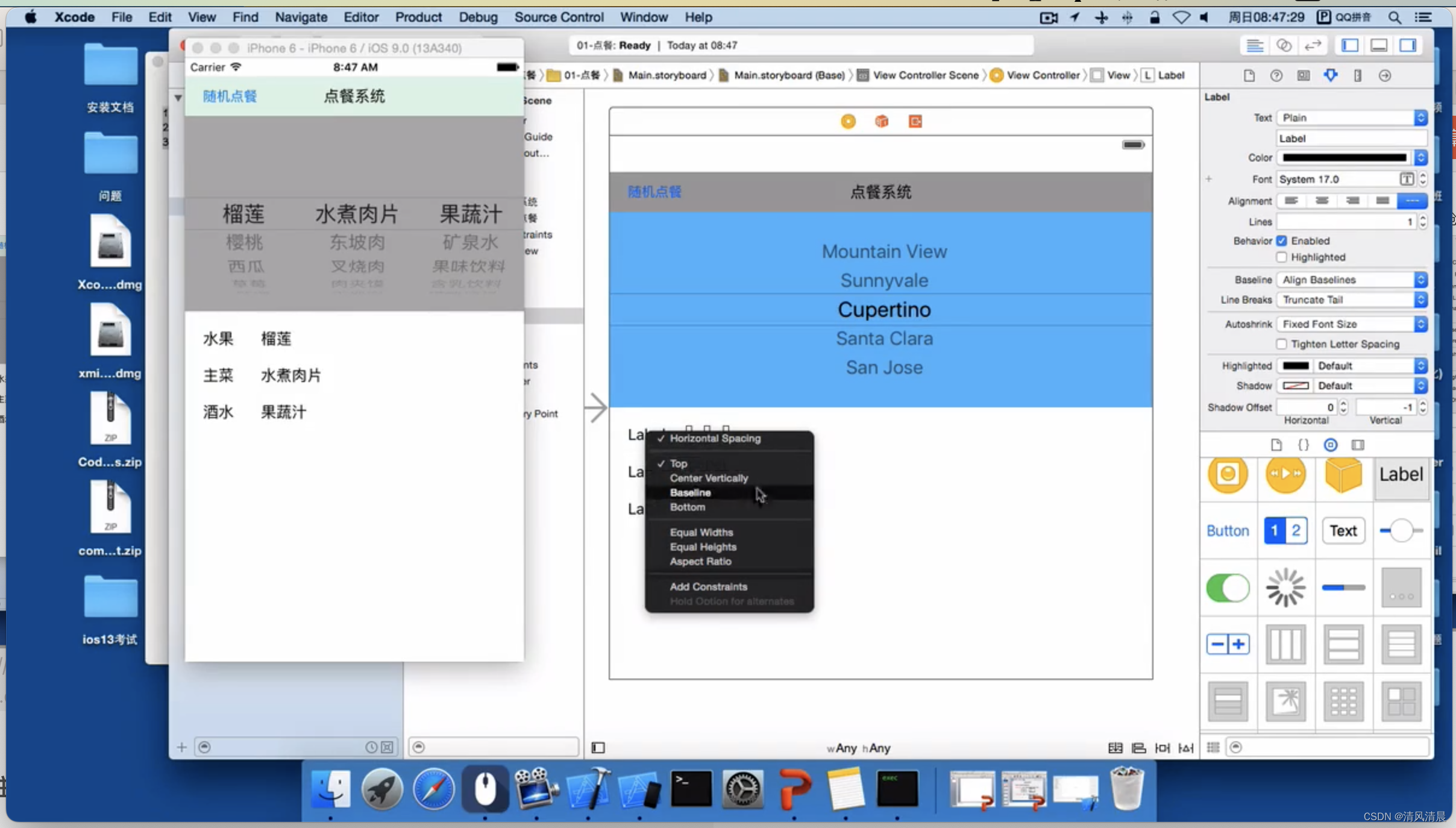Toggle the document outline button
Viewport: 1456px width, 828px height.
[598, 748]
